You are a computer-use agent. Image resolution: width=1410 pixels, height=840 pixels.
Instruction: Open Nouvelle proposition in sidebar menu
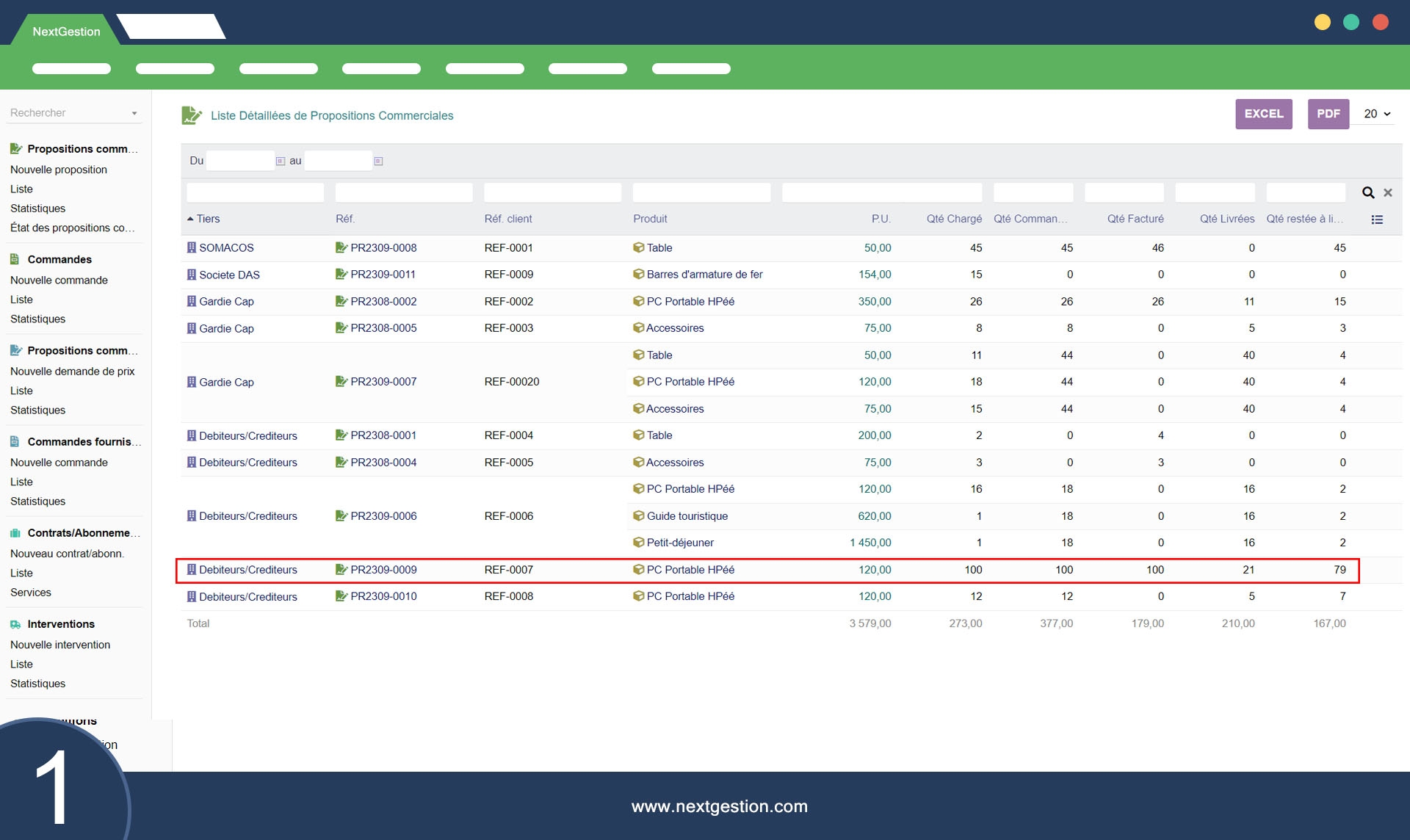[59, 170]
